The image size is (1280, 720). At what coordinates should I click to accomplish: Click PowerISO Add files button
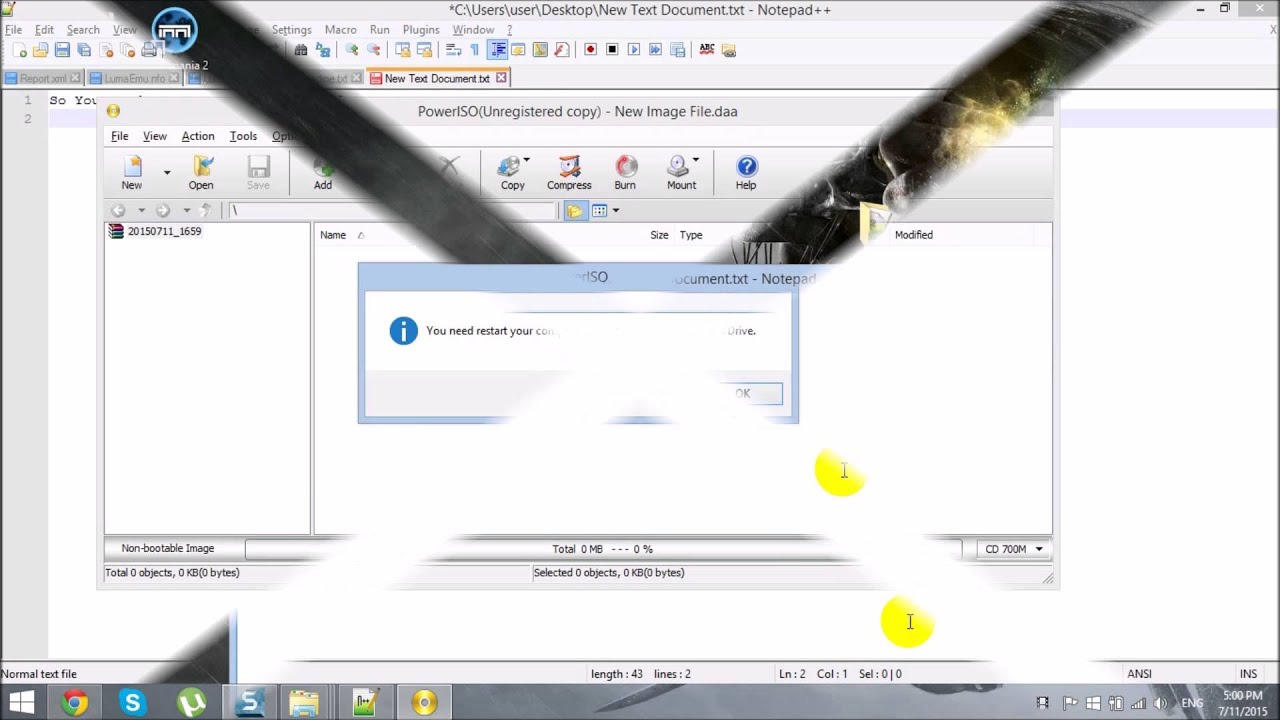coord(322,173)
